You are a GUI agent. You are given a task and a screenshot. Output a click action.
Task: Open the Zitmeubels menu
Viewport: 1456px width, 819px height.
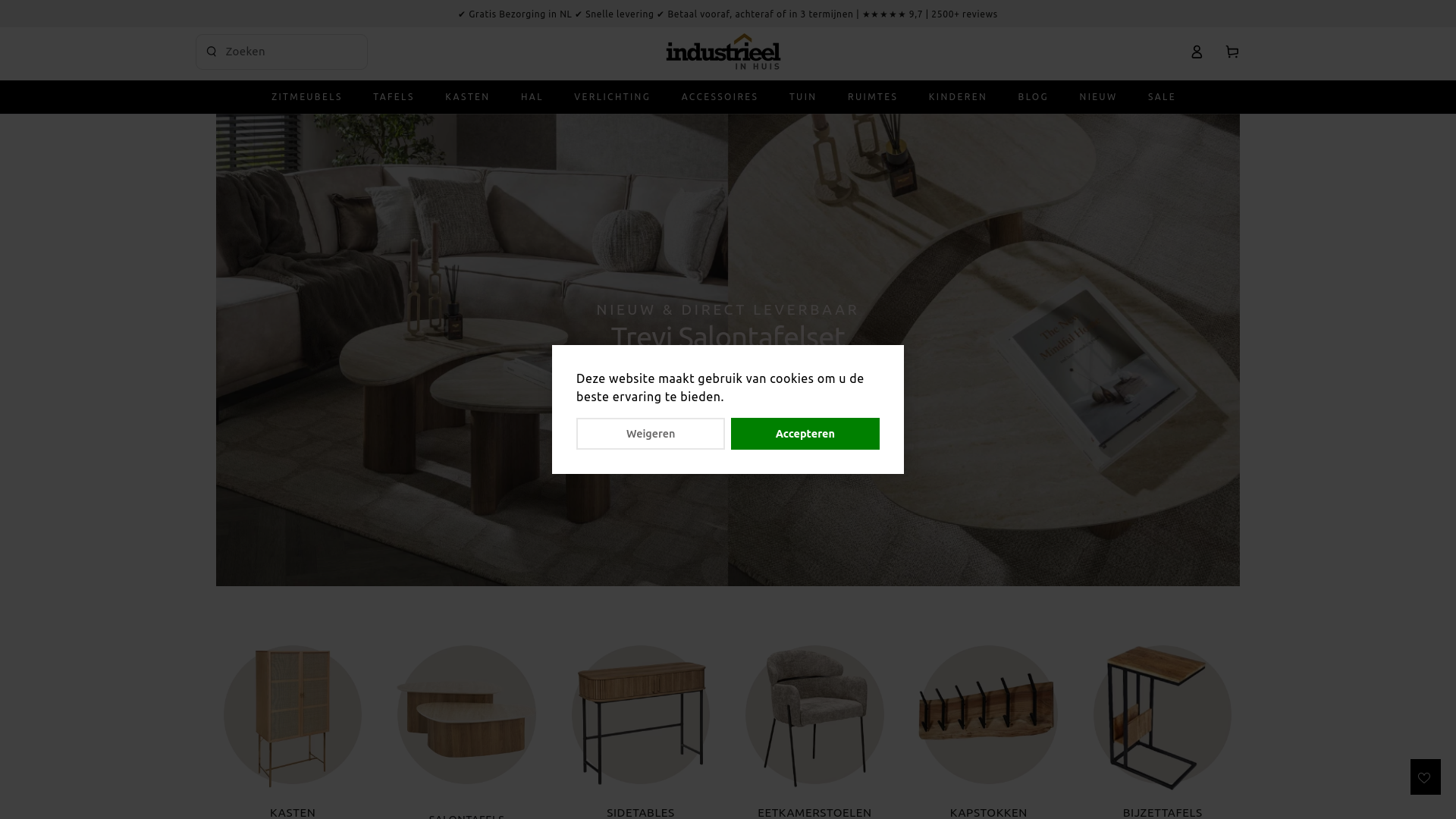[307, 97]
